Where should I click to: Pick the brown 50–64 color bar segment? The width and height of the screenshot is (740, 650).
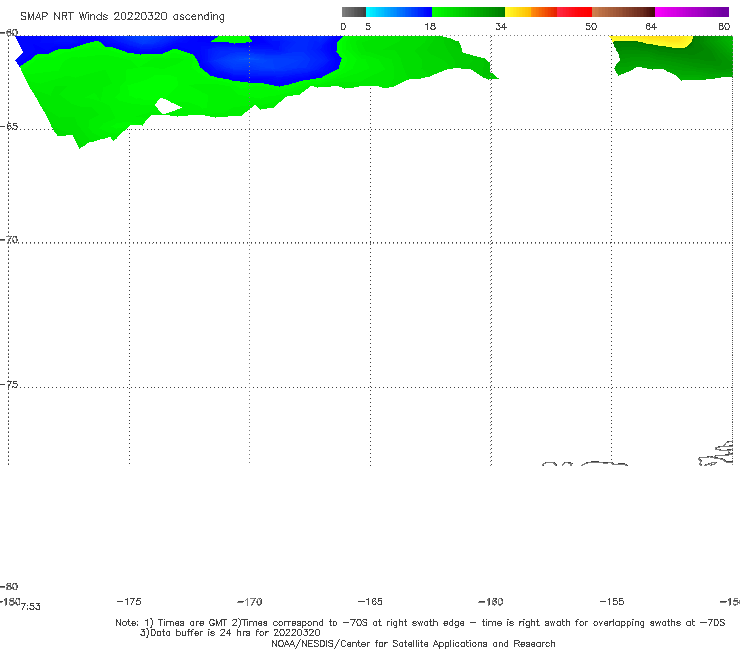[623, 12]
